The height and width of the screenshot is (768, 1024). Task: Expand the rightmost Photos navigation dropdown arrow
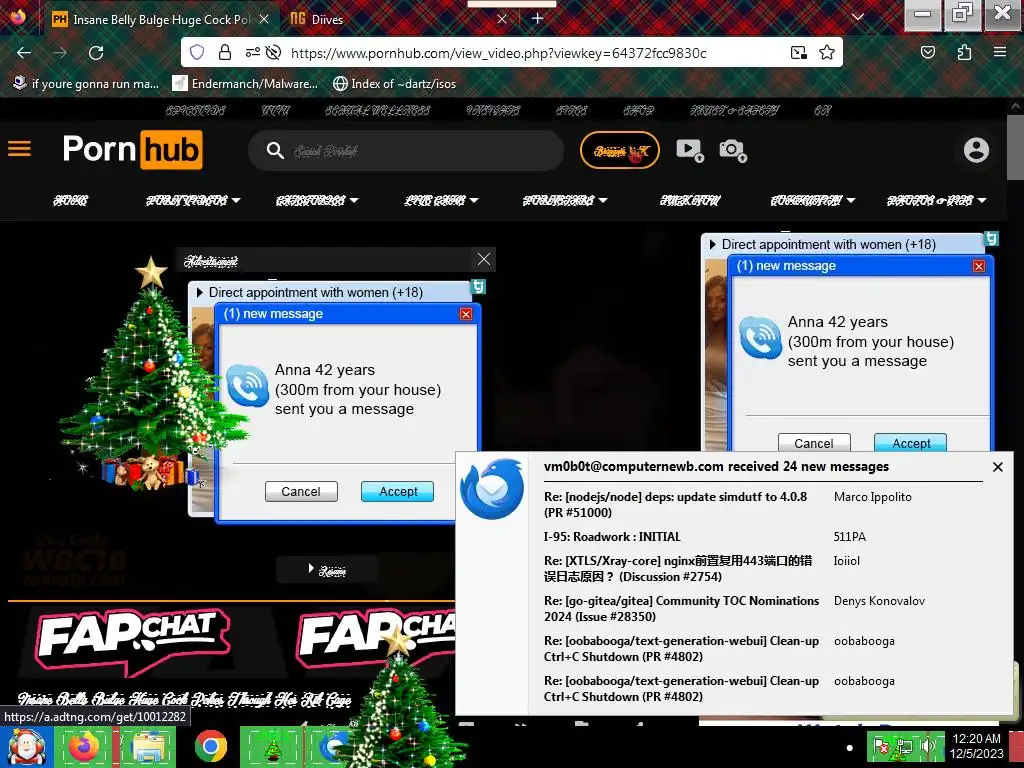(982, 200)
